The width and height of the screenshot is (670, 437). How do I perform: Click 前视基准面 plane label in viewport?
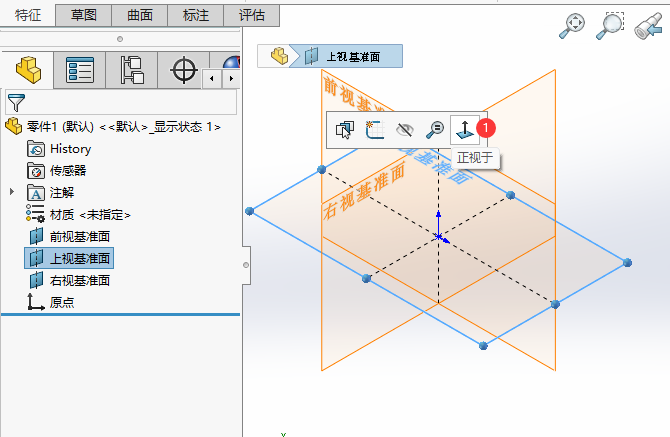click(353, 94)
